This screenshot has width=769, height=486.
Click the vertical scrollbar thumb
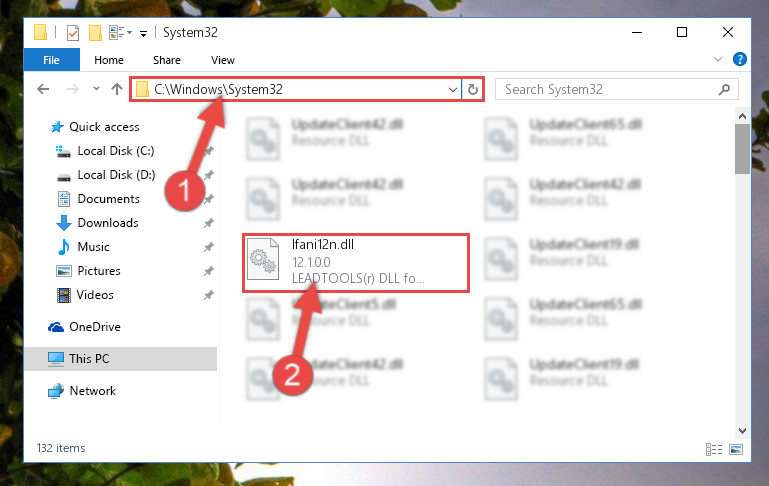pos(742,149)
